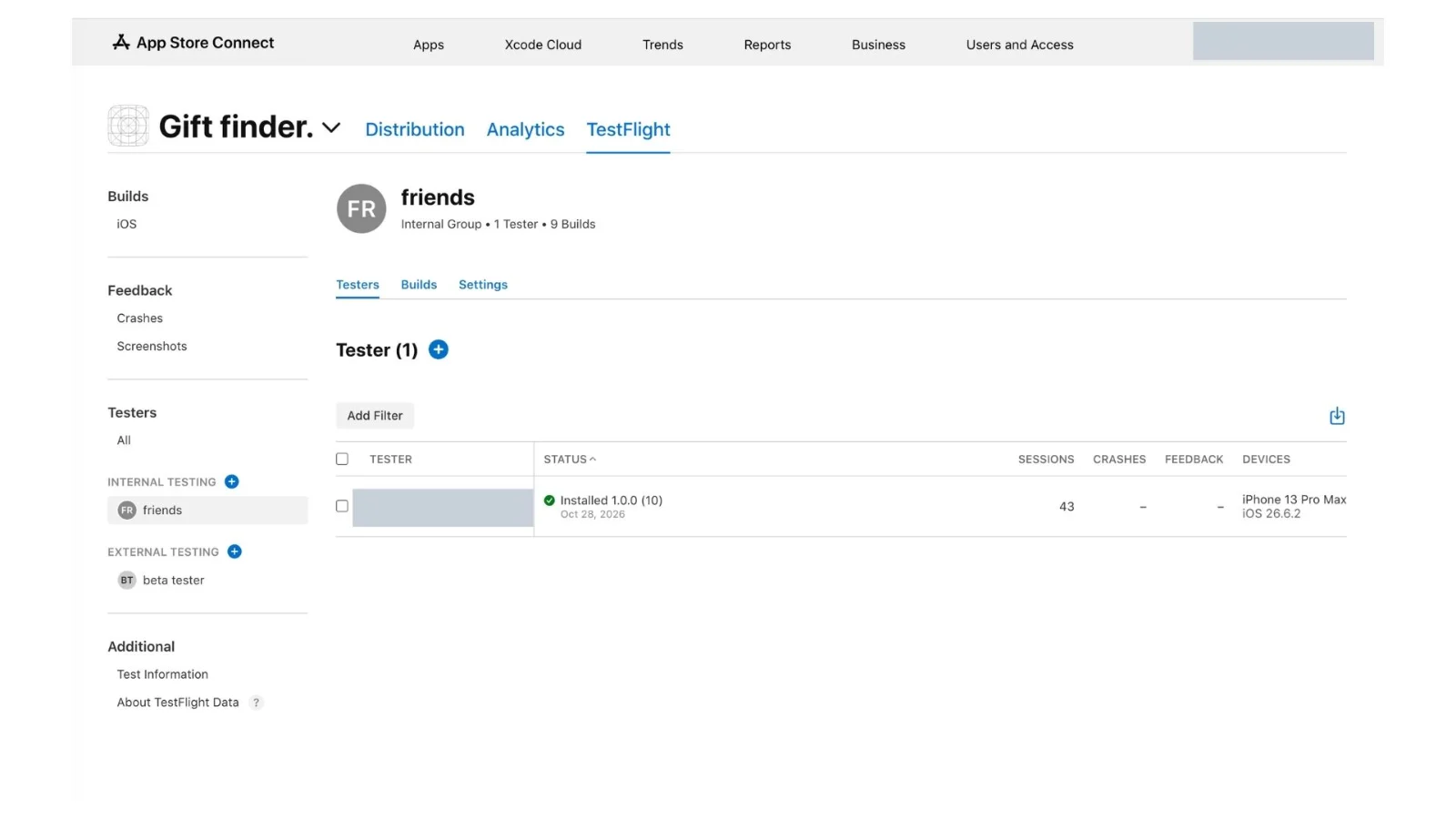Image resolution: width=1456 pixels, height=819 pixels.
Task: Click the Installed 1.0.0 (10) status
Action: point(612,500)
